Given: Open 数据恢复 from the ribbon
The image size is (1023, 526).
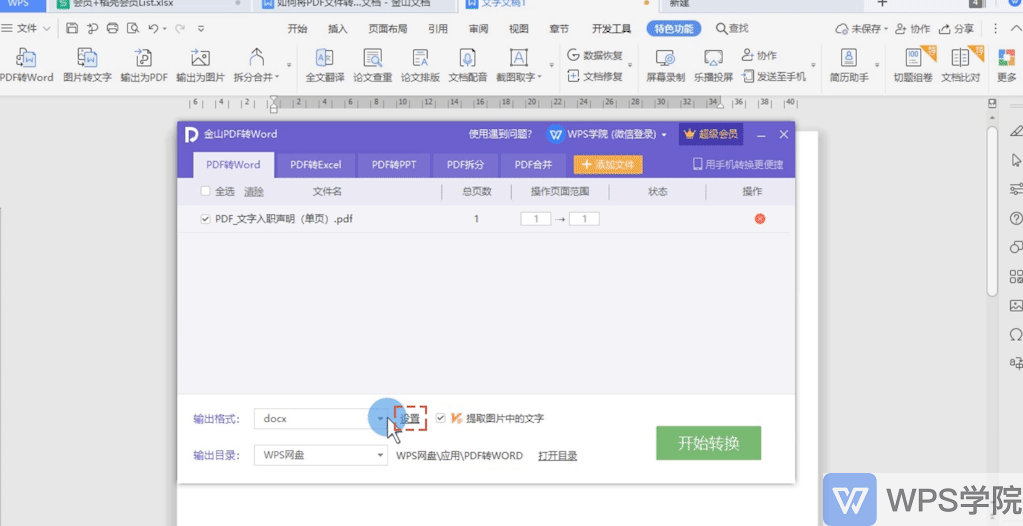Looking at the screenshot, I should [595, 55].
